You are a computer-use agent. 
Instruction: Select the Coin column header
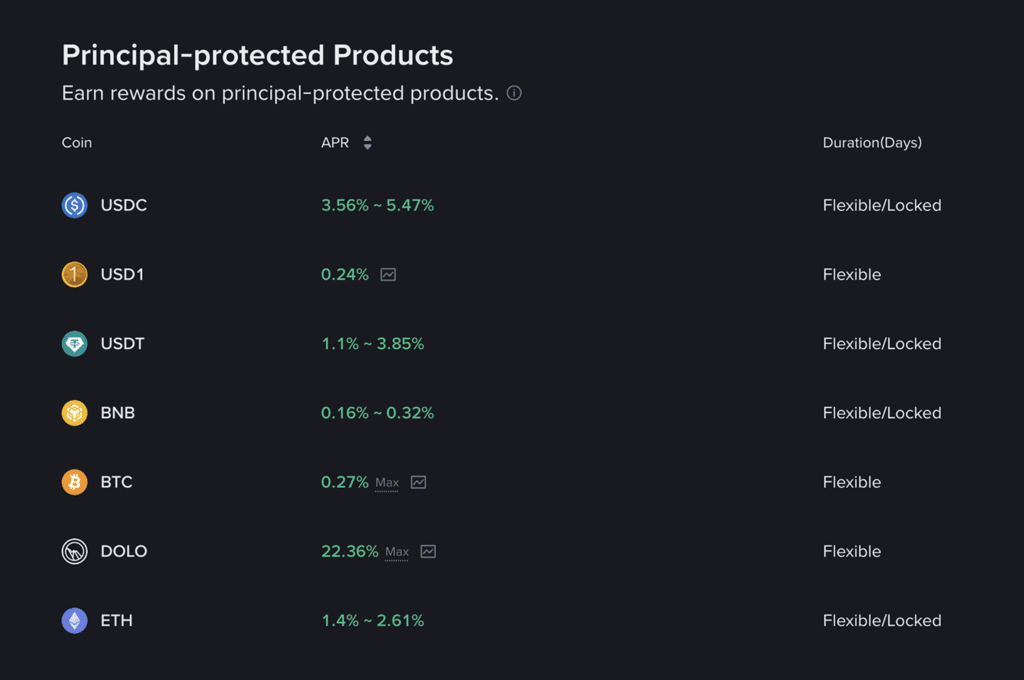click(x=76, y=142)
